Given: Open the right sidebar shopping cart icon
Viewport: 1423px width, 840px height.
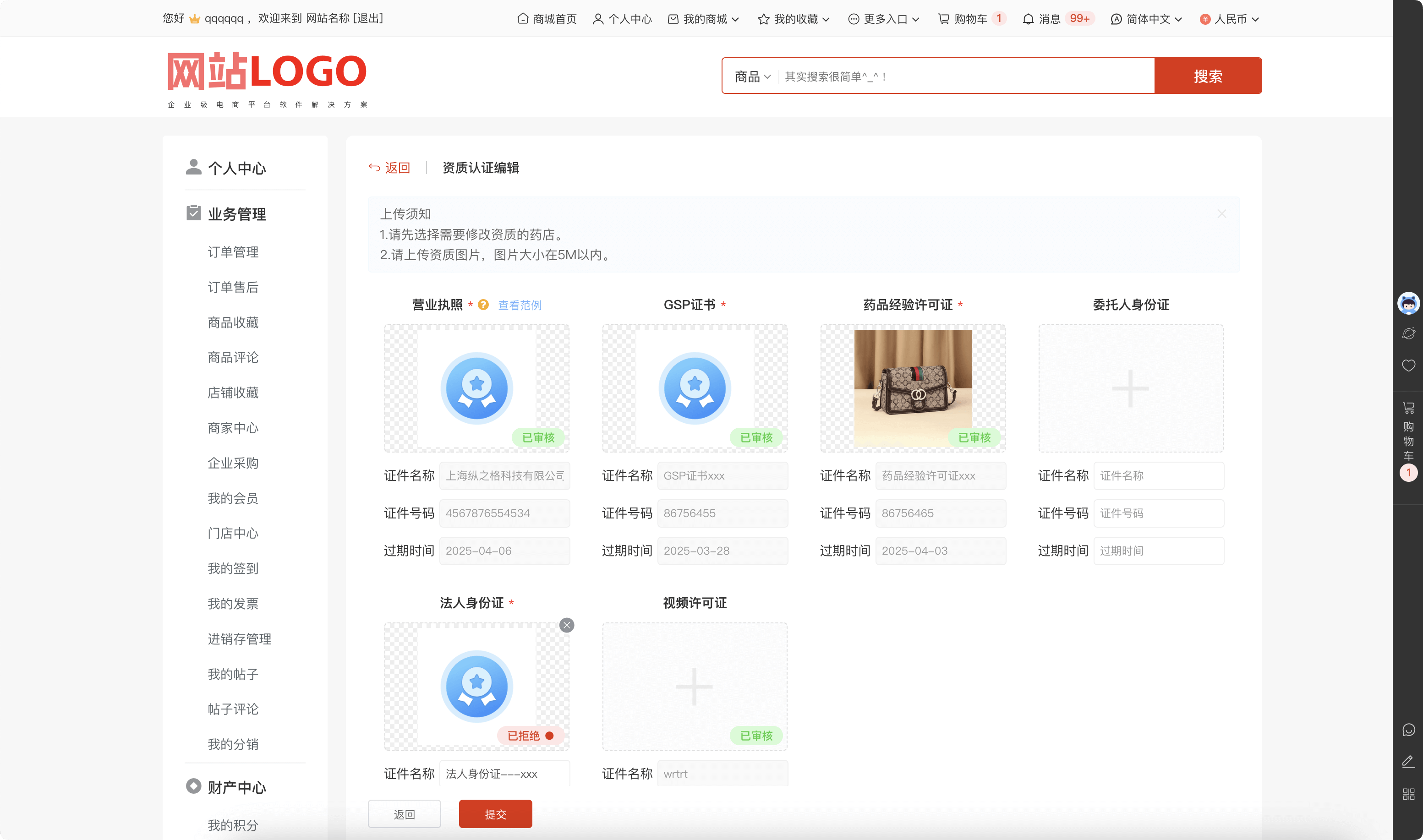Looking at the screenshot, I should point(1408,408).
